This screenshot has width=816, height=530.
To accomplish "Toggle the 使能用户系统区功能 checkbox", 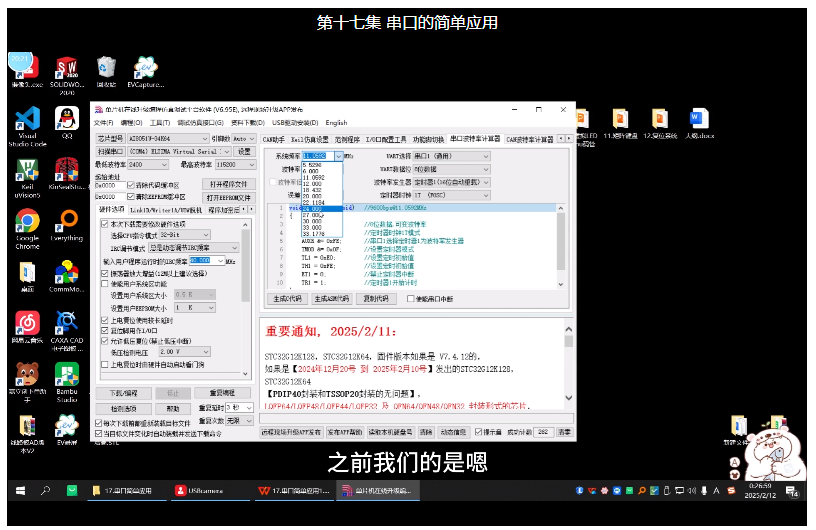I will [105, 284].
